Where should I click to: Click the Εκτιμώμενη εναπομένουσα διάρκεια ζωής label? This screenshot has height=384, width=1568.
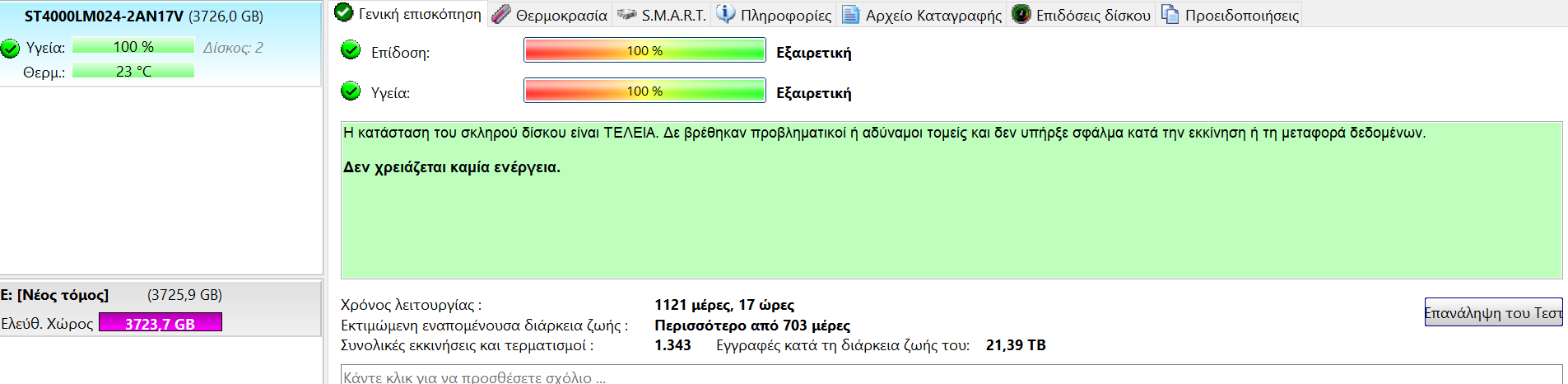pyautogui.click(x=484, y=325)
